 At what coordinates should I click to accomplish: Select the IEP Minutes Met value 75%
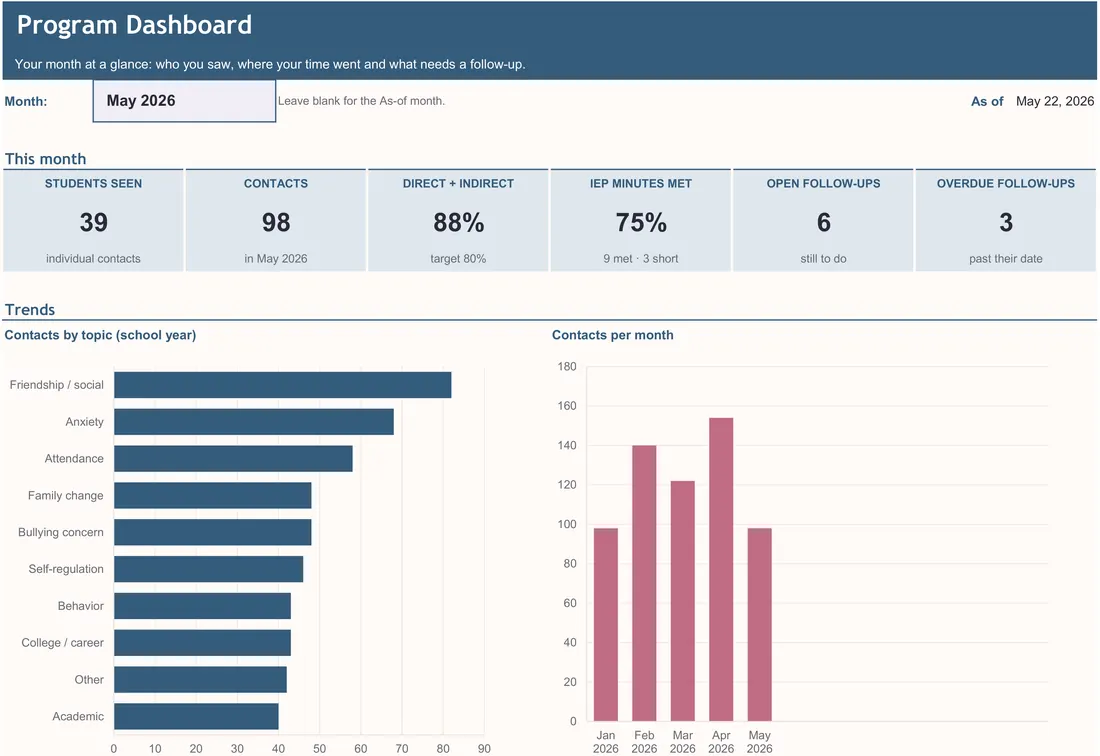click(640, 222)
